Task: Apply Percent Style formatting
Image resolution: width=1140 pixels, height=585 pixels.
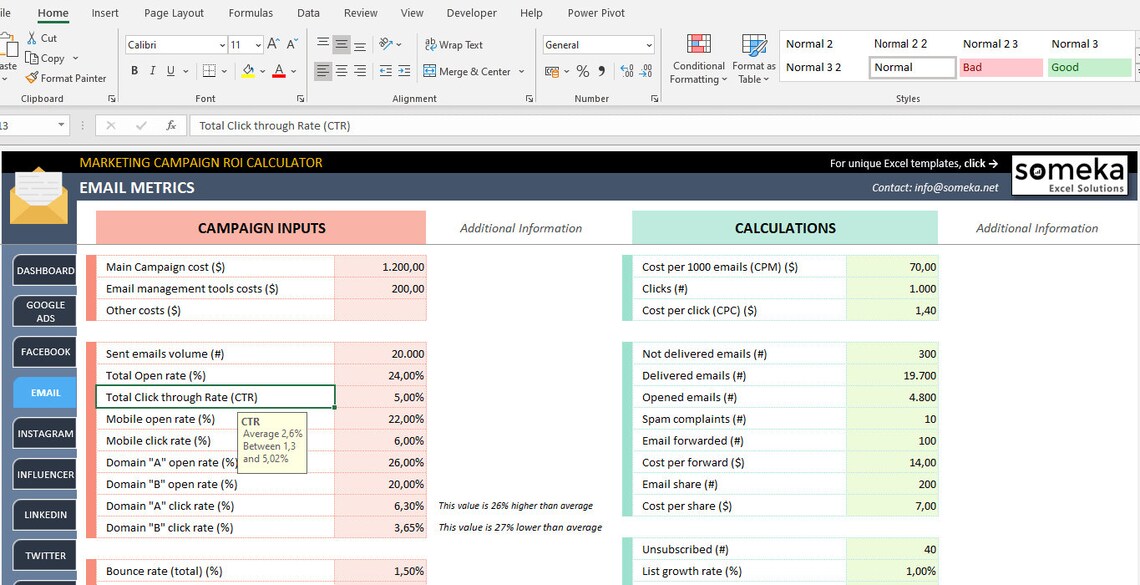Action: (x=581, y=71)
